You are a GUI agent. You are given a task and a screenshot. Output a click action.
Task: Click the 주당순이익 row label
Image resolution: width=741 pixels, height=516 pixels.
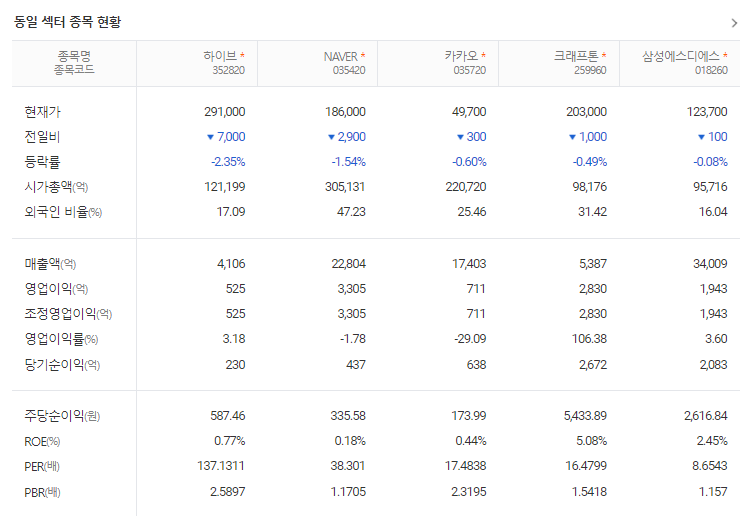pyautogui.click(x=62, y=416)
